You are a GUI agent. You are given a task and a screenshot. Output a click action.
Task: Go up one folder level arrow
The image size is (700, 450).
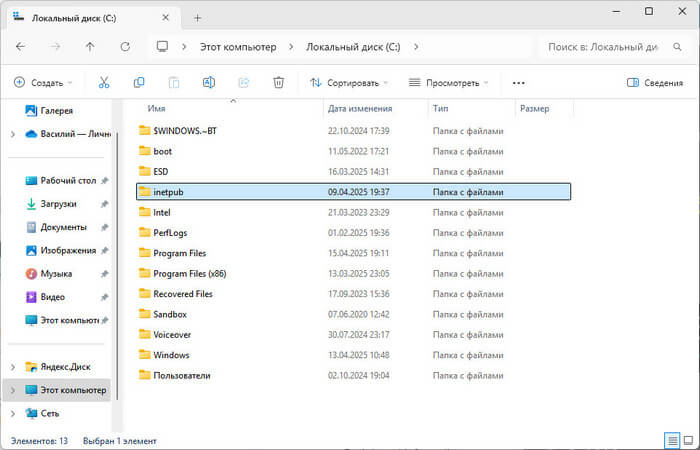coord(90,46)
